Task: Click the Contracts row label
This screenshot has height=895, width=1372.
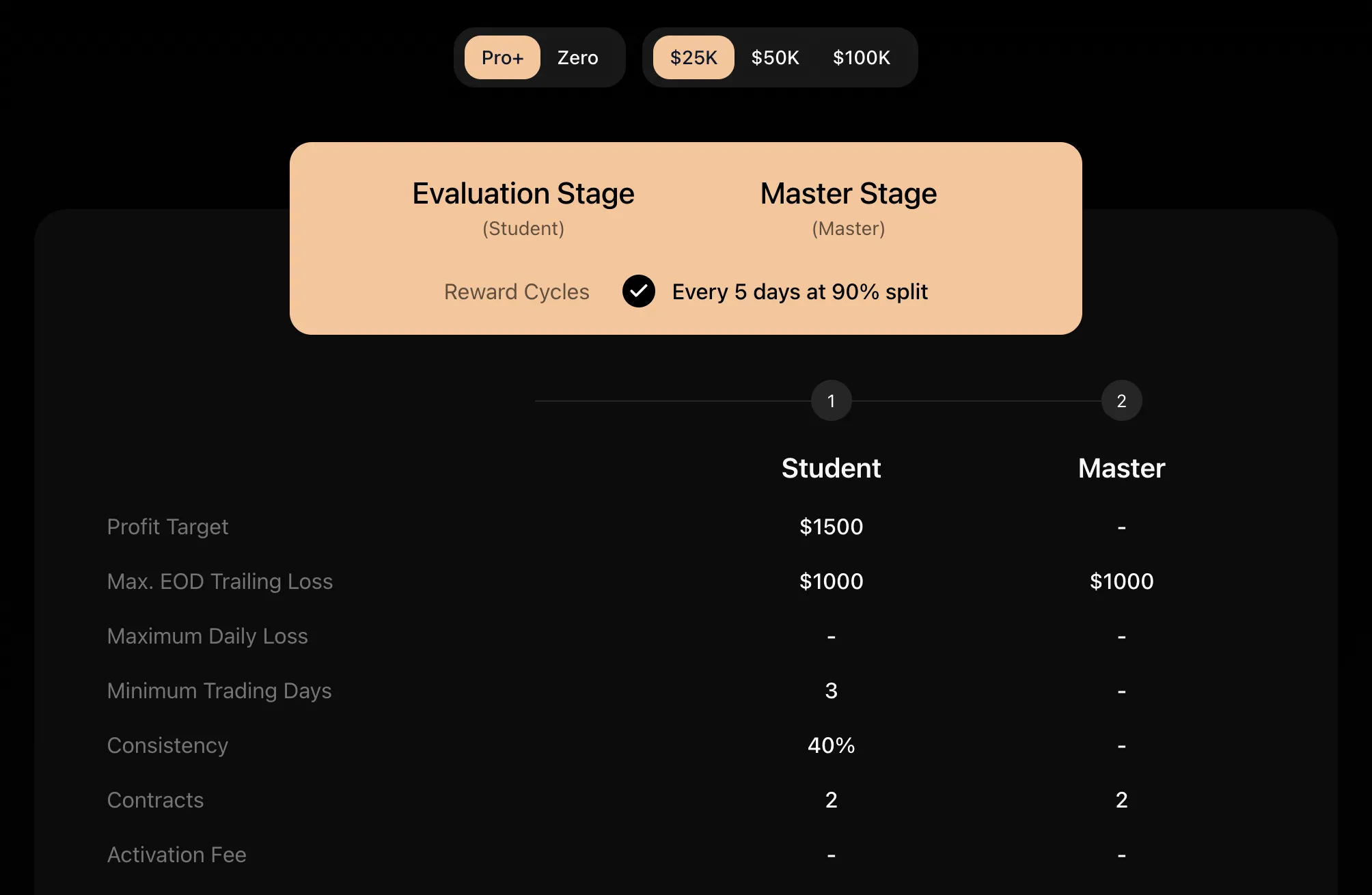Action: [155, 800]
